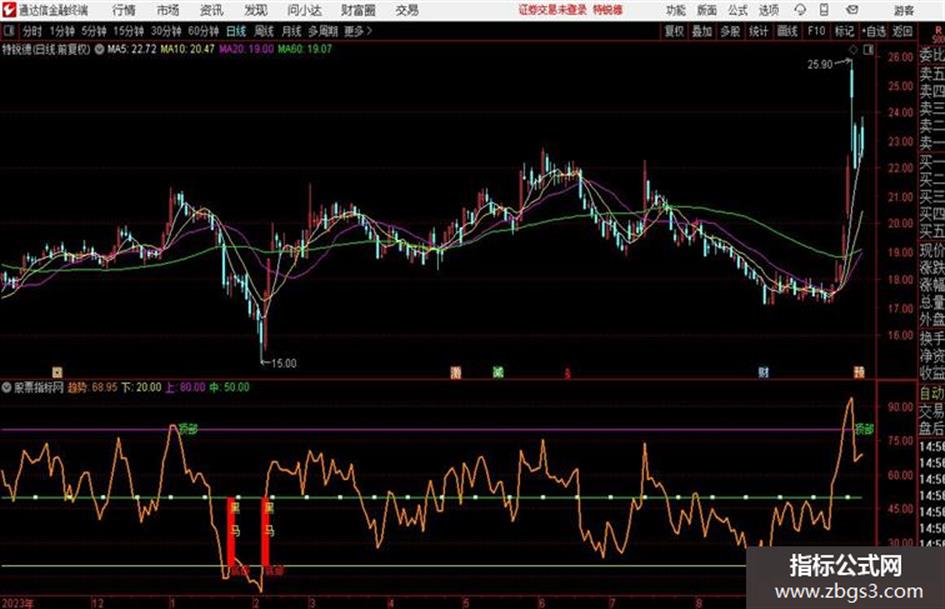Switch to the 15分钟 period tab
The width and height of the screenshot is (945, 609).
129,31
